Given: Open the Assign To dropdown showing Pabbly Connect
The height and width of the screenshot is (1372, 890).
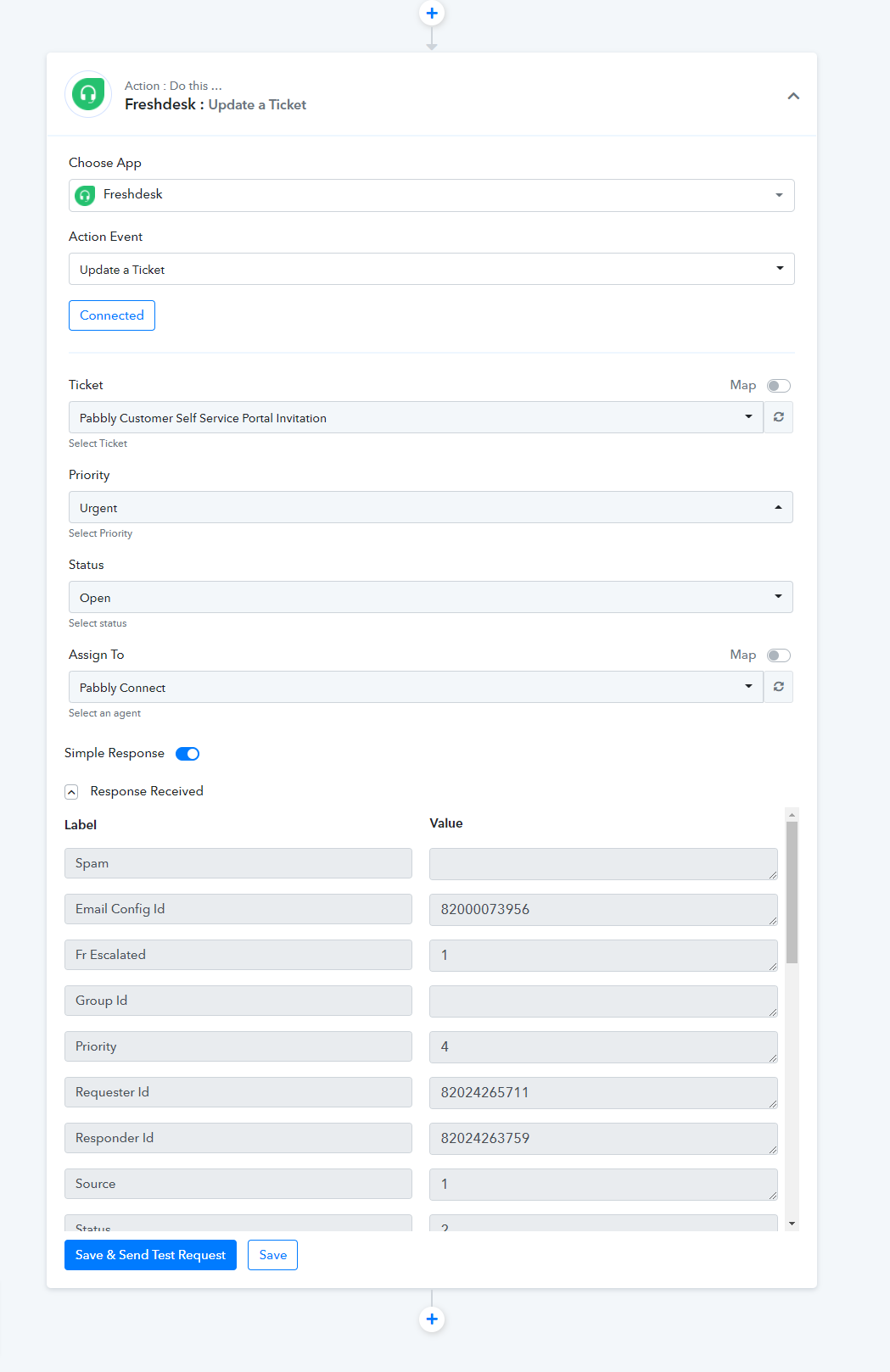Looking at the screenshot, I should point(416,687).
